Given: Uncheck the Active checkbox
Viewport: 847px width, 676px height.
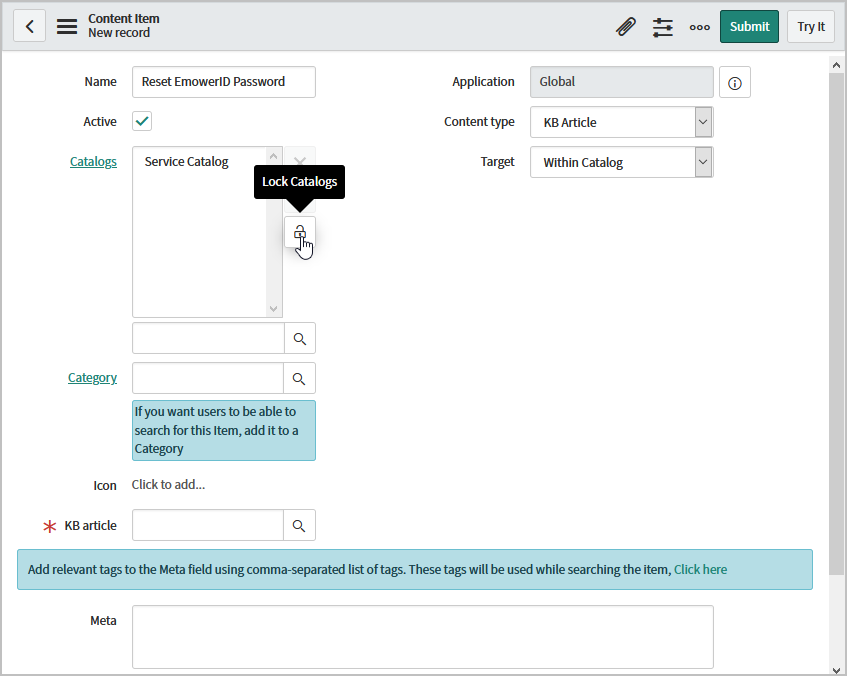Looking at the screenshot, I should (142, 122).
